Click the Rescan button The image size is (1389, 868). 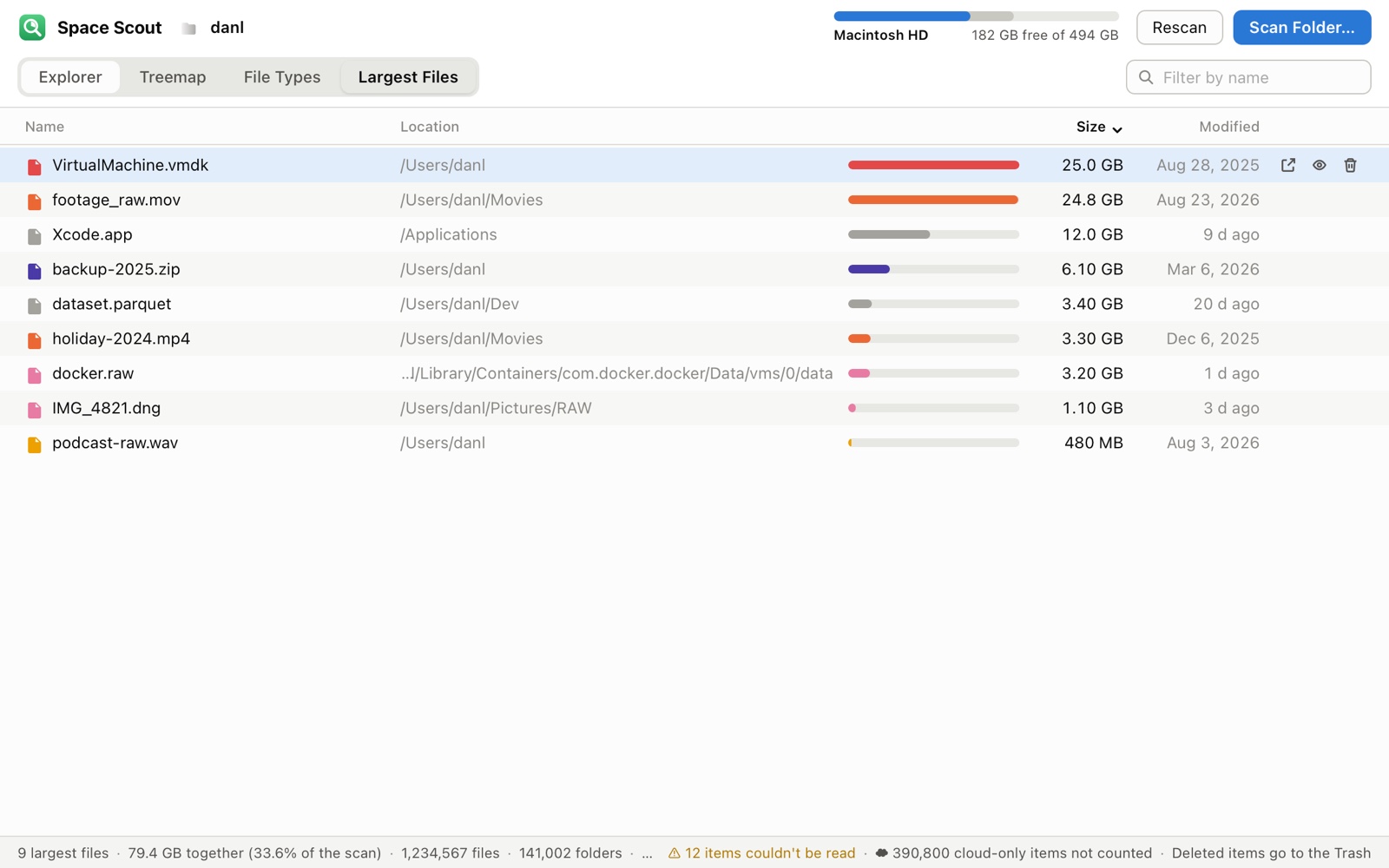point(1179,28)
